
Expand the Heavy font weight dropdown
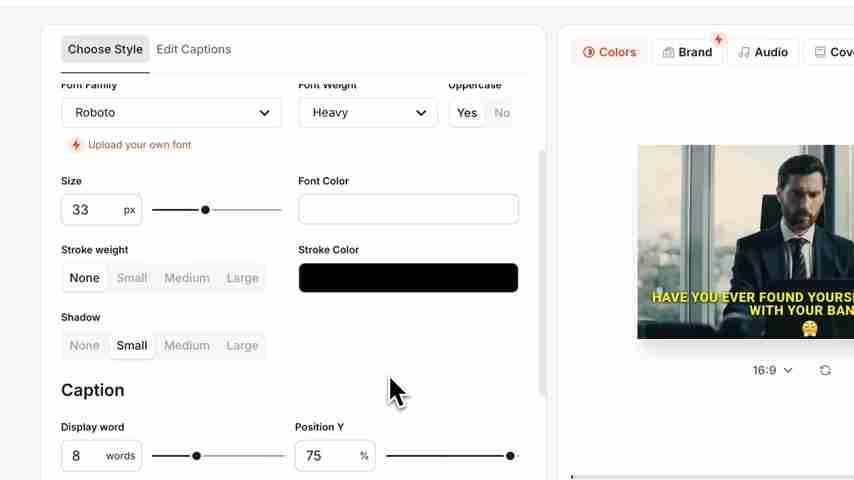368,113
